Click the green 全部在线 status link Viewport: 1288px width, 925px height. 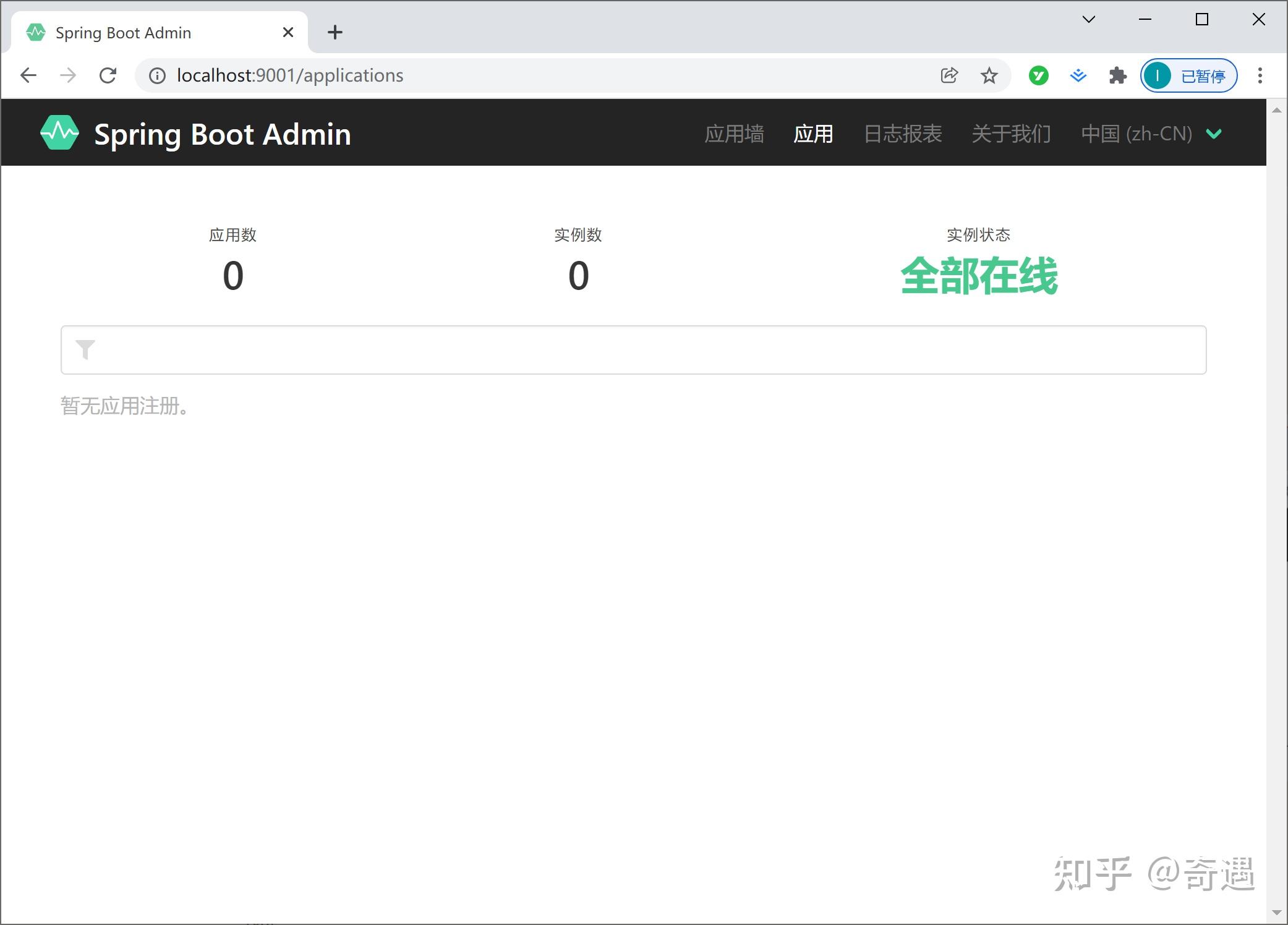pos(979,276)
